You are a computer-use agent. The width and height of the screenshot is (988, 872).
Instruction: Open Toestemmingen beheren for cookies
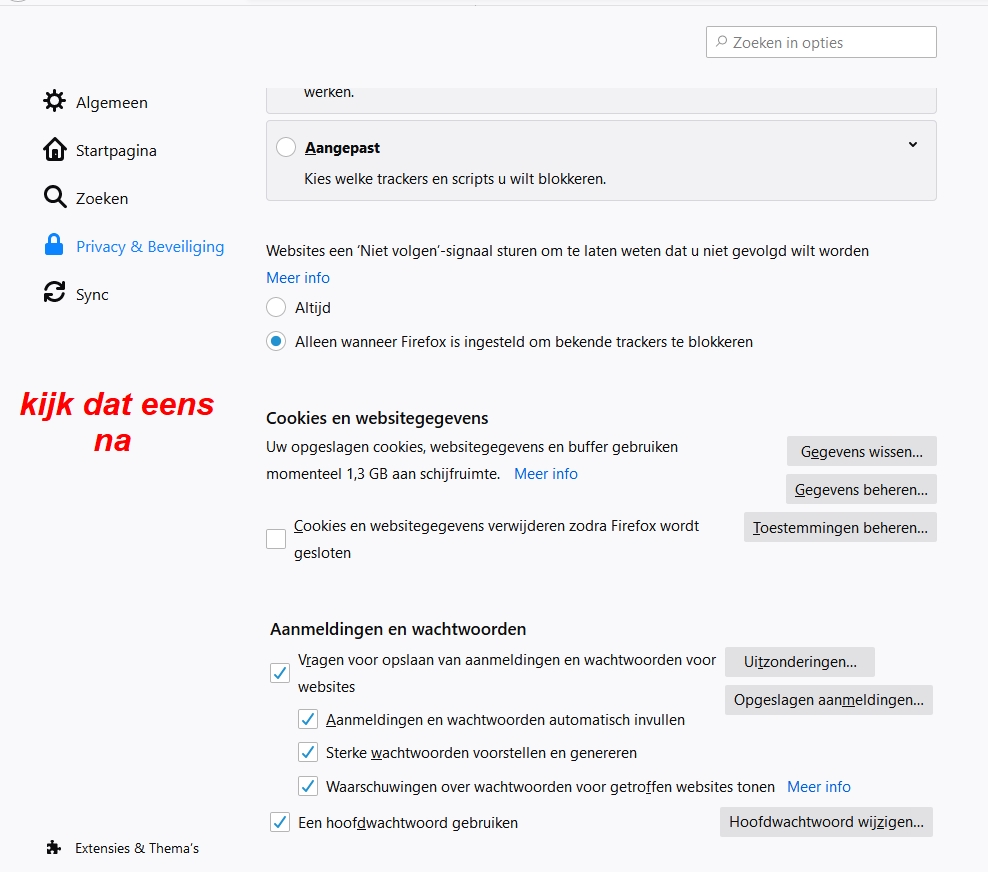pyautogui.click(x=840, y=527)
